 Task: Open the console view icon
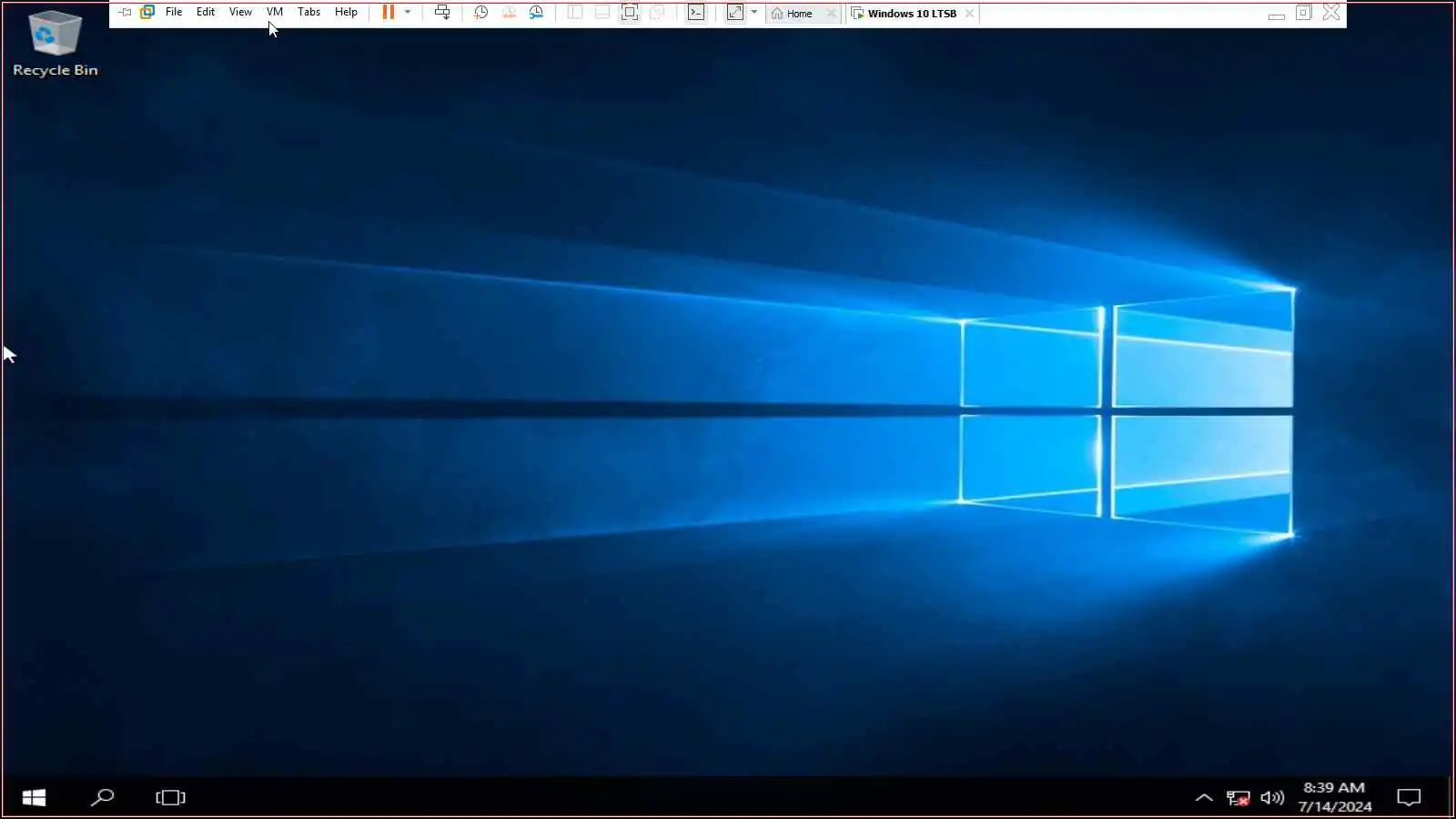pos(696,12)
